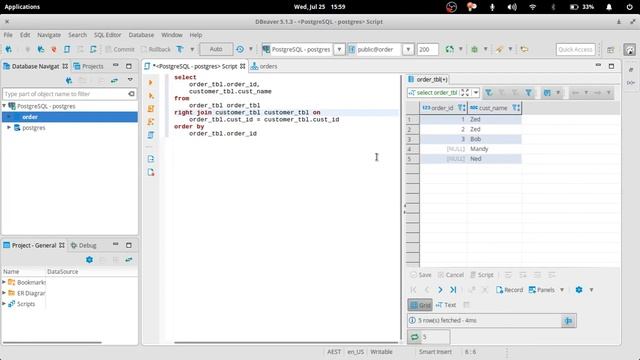
Task: Click the Save button in results panel
Action: pyautogui.click(x=420, y=275)
